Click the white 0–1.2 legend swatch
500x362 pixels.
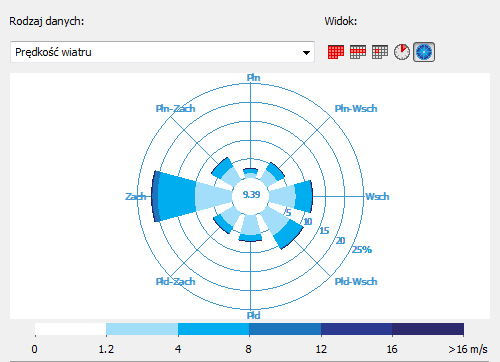pos(71,329)
